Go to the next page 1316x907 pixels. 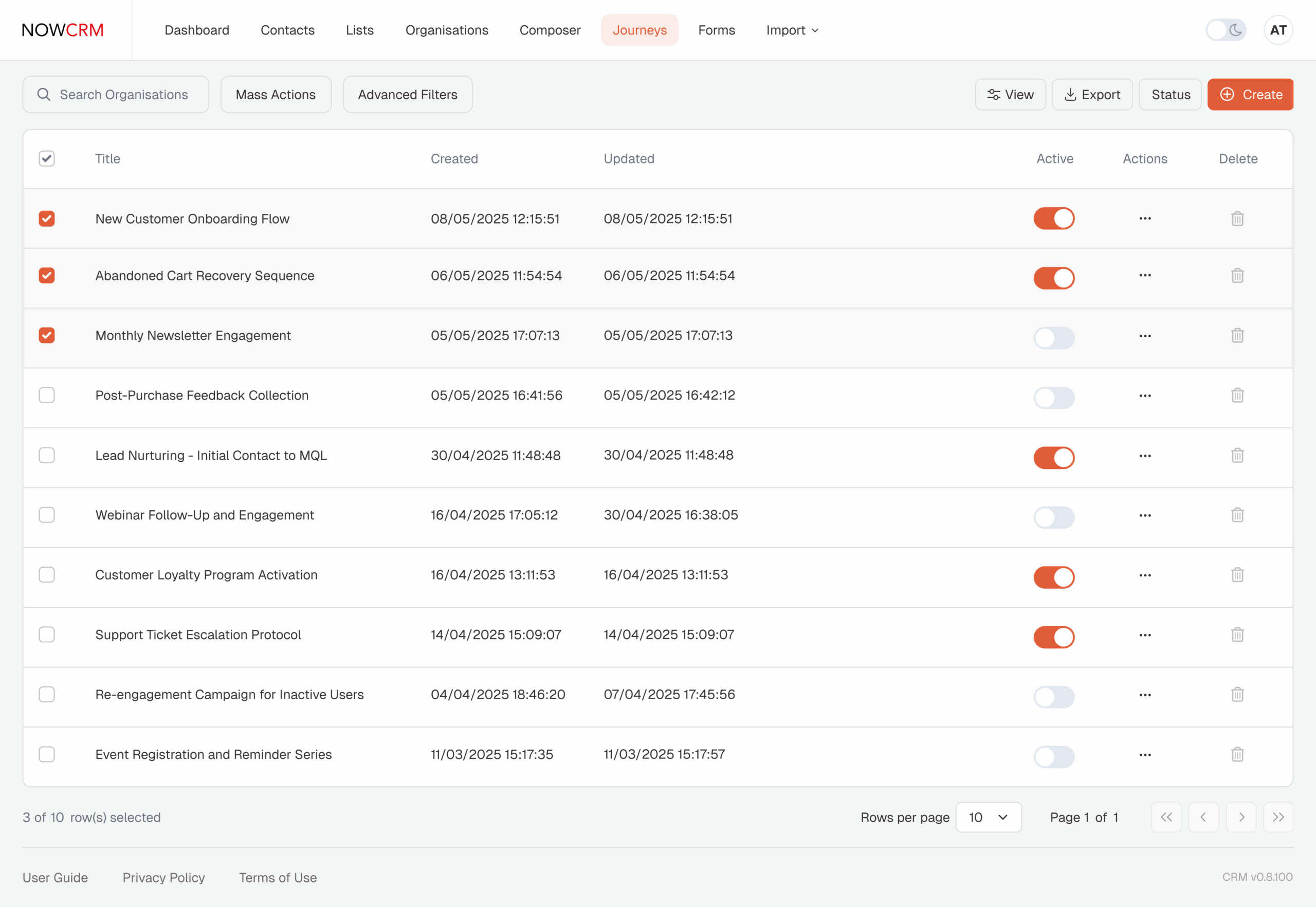(x=1241, y=817)
